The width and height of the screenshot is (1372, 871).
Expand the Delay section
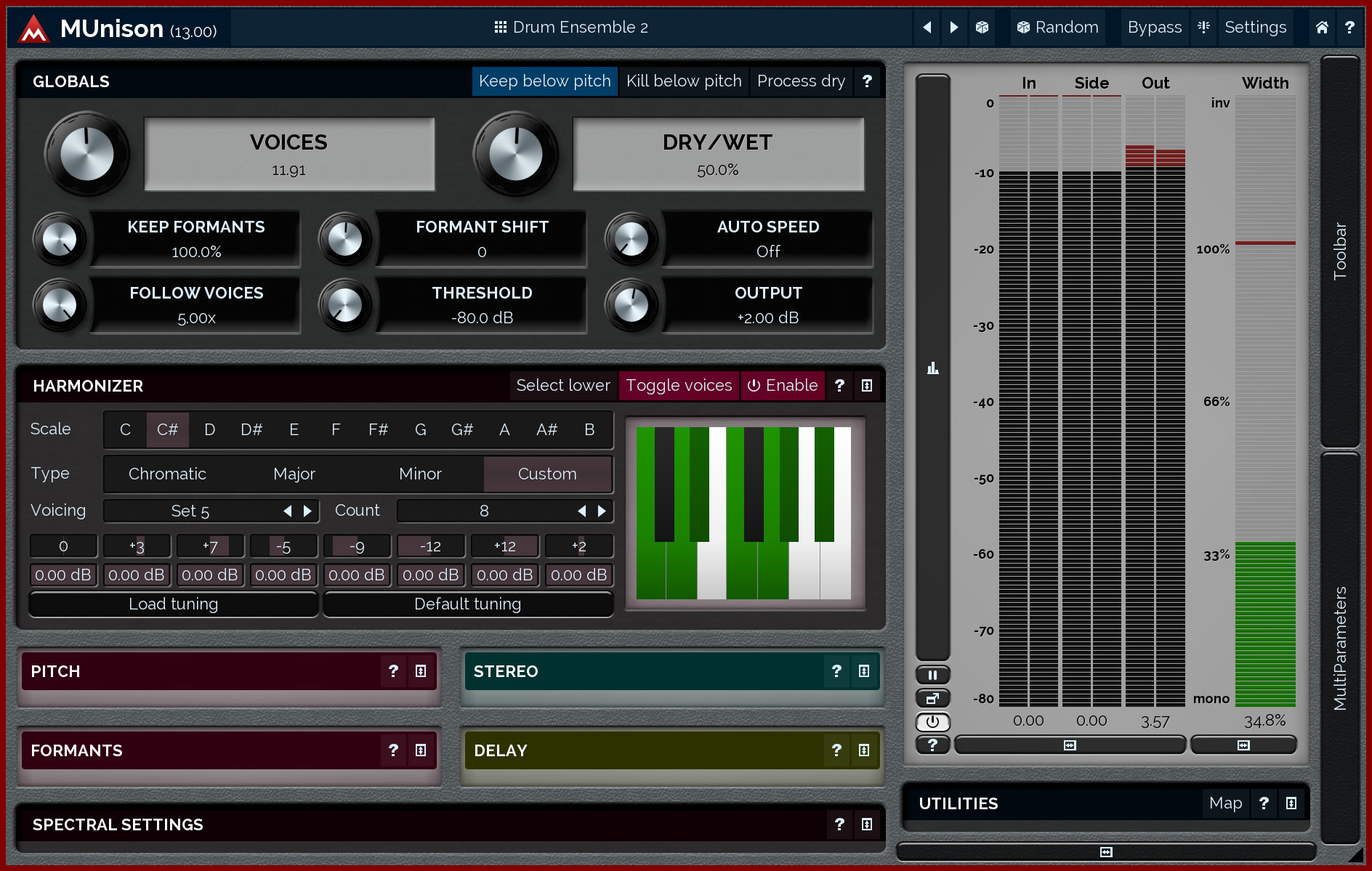pos(864,750)
